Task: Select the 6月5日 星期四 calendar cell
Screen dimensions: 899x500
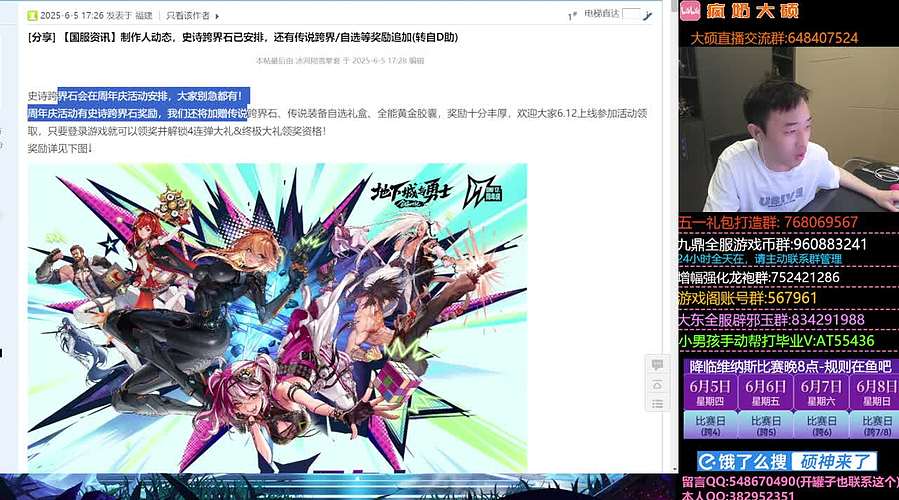Action: pos(710,392)
